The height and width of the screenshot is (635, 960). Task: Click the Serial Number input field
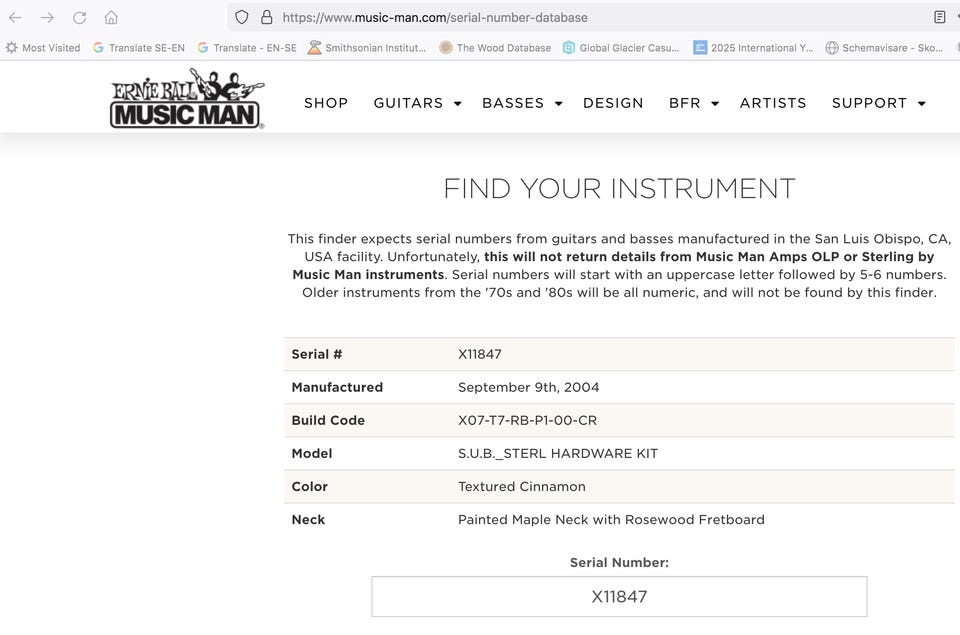pos(619,597)
